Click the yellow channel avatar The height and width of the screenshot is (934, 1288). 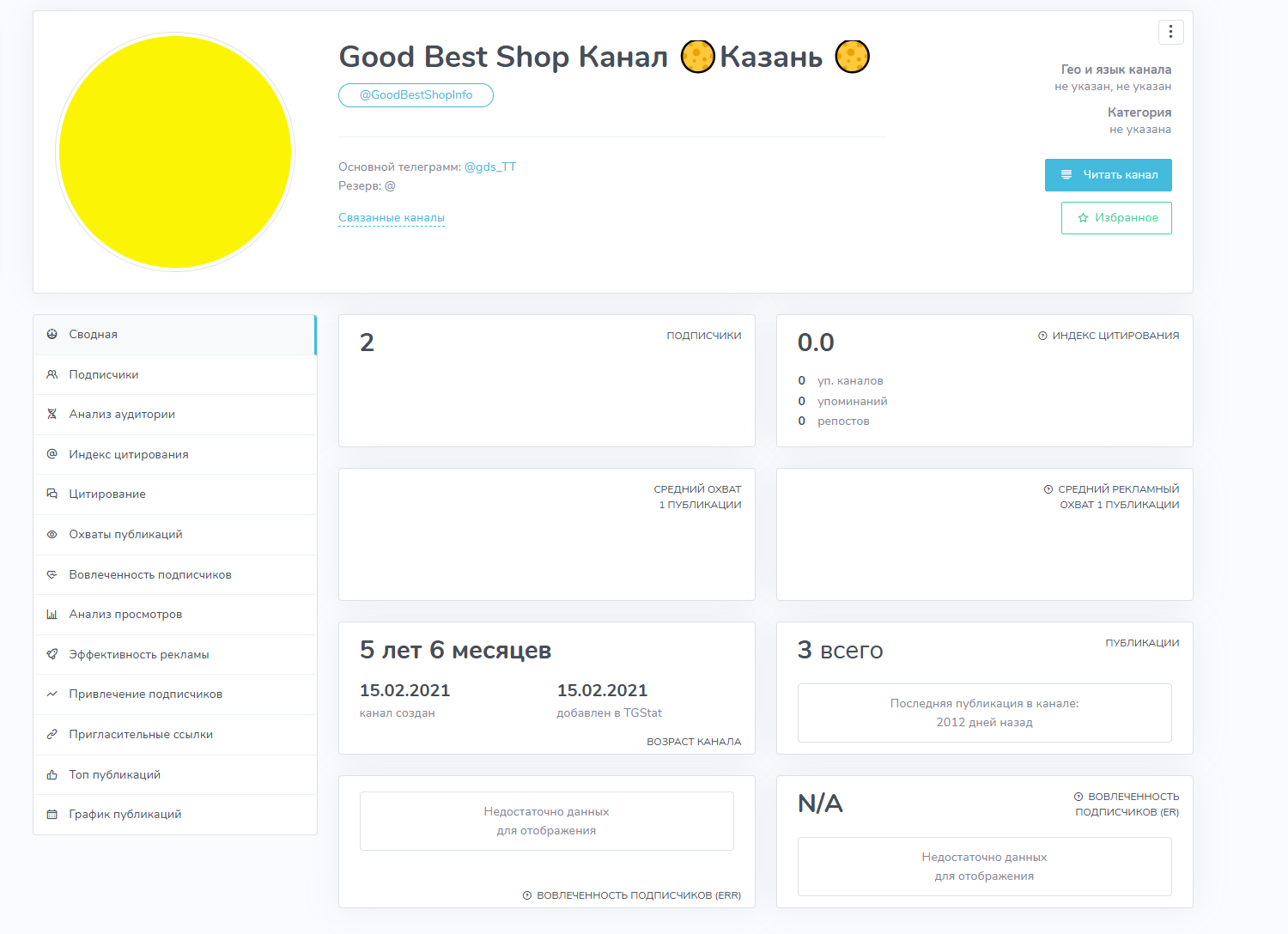click(175, 152)
